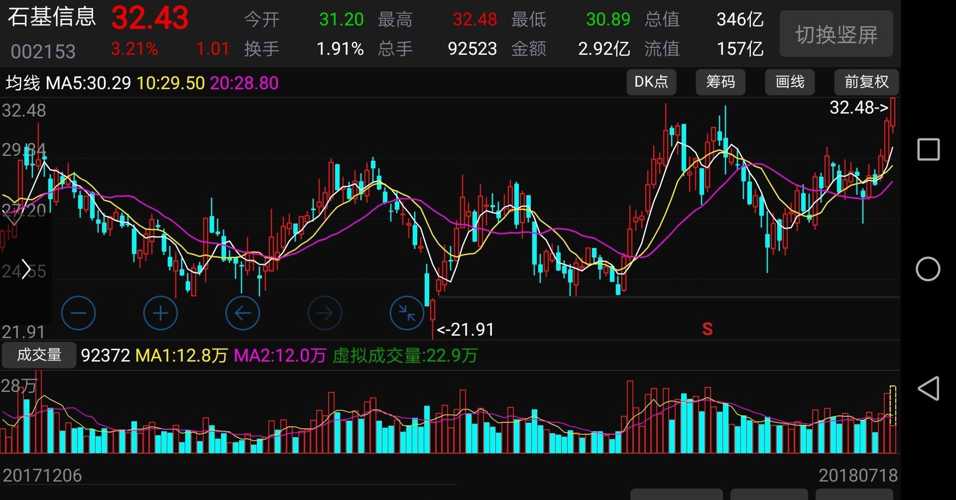Screen dimensions: 956x500
Task: Tap MA5:30.29 moving average label
Action: pyautogui.click(x=88, y=83)
